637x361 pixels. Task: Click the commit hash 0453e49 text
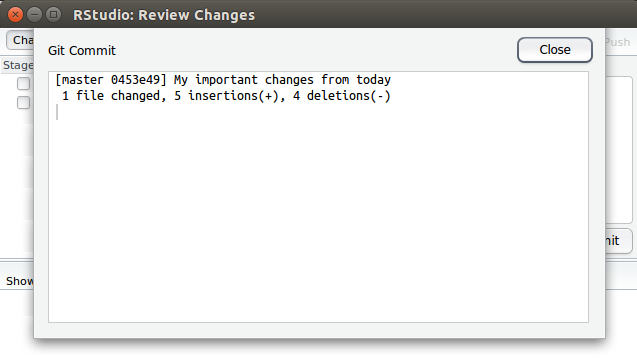[x=135, y=80]
